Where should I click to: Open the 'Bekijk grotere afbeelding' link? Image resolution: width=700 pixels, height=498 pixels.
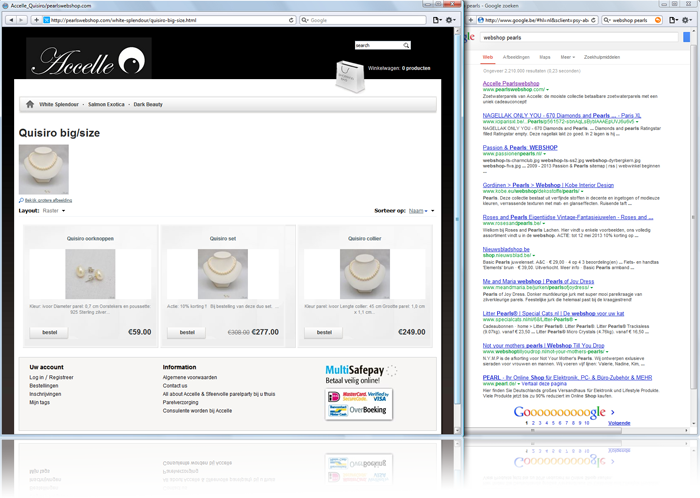pyautogui.click(x=48, y=200)
